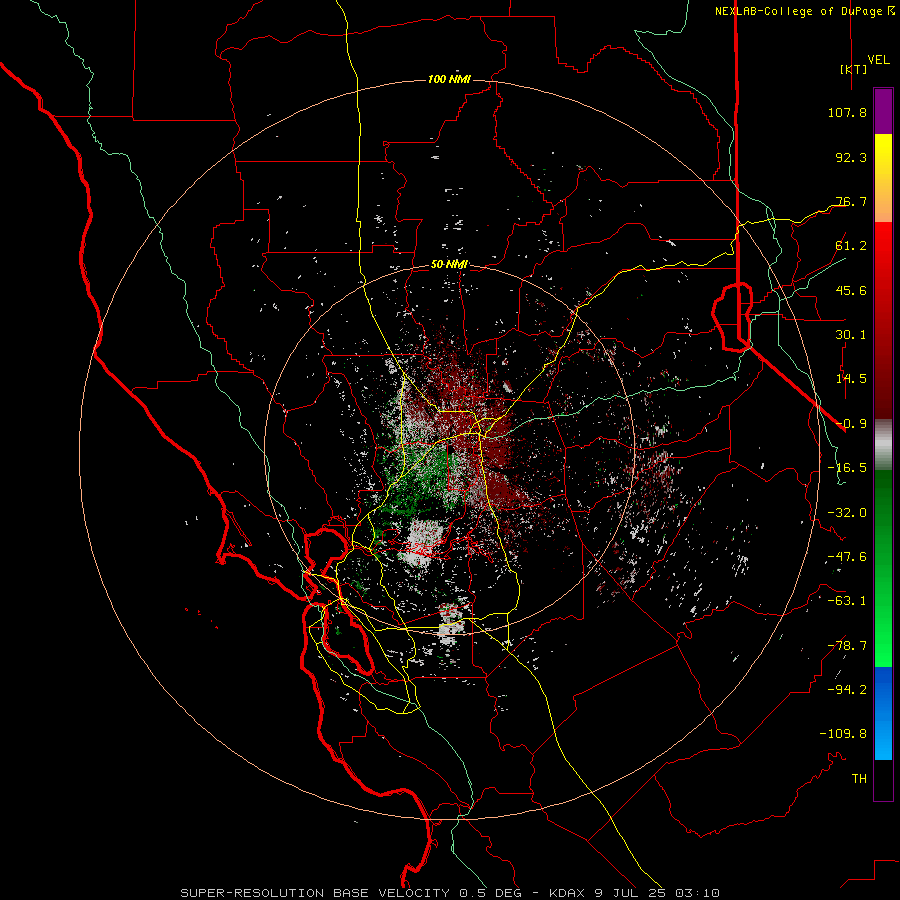Click the 61.2 velocity scale value
The width and height of the screenshot is (900, 900).
tap(851, 246)
